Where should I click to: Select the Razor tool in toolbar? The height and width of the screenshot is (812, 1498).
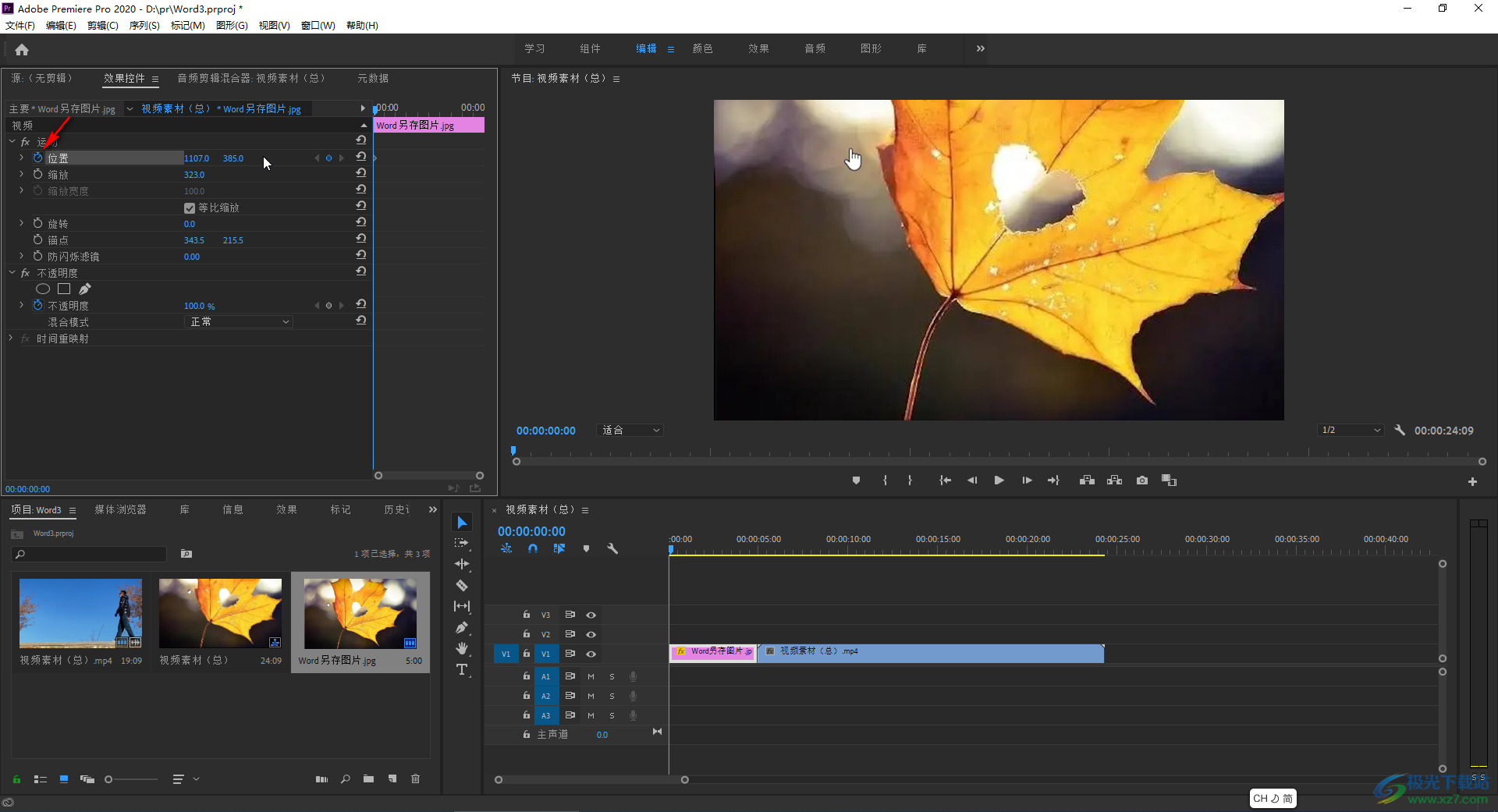462,585
